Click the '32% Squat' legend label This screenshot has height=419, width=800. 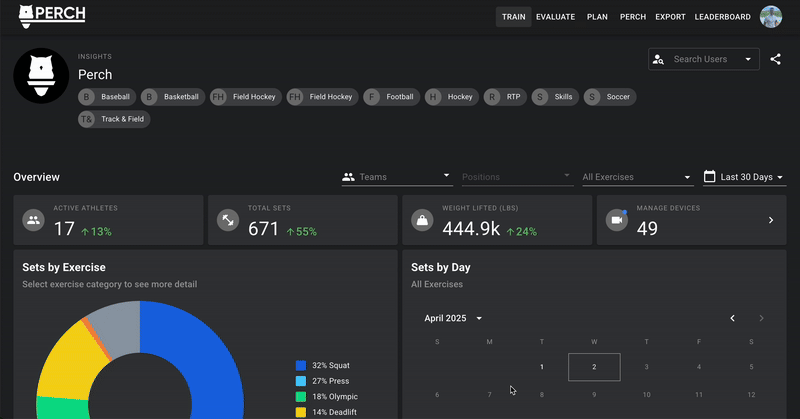(x=331, y=365)
